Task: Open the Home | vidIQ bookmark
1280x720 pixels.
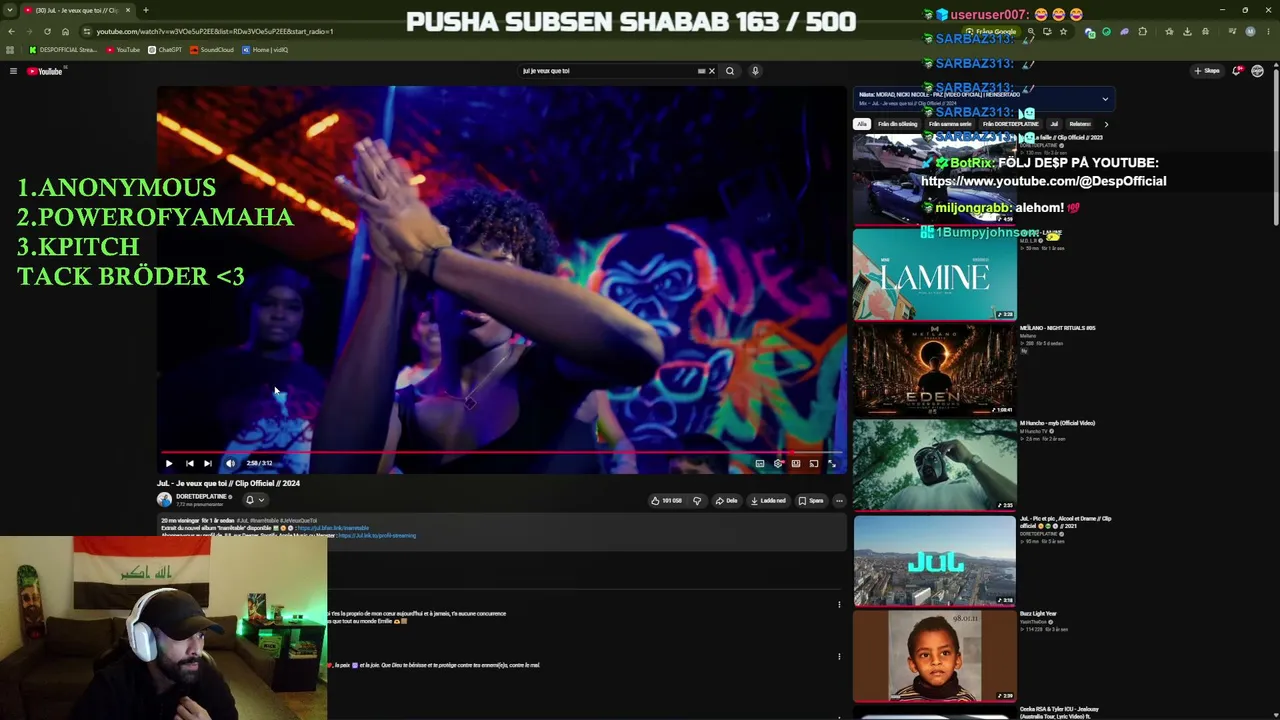Action: pos(265,49)
